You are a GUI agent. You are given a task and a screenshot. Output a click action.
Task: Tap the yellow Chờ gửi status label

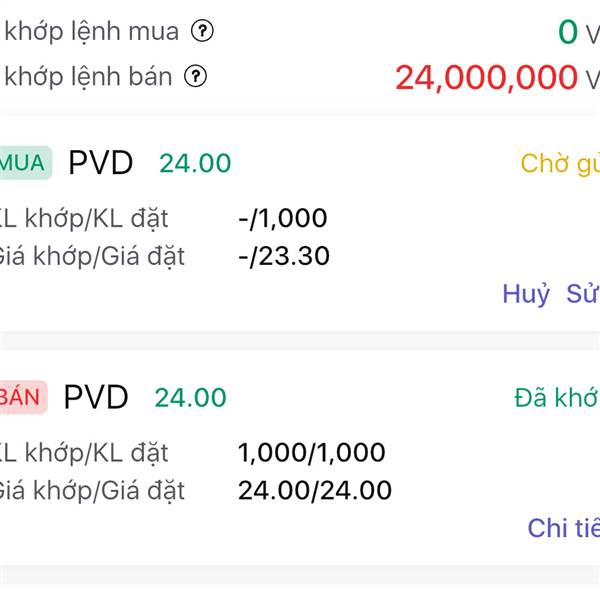(560, 164)
